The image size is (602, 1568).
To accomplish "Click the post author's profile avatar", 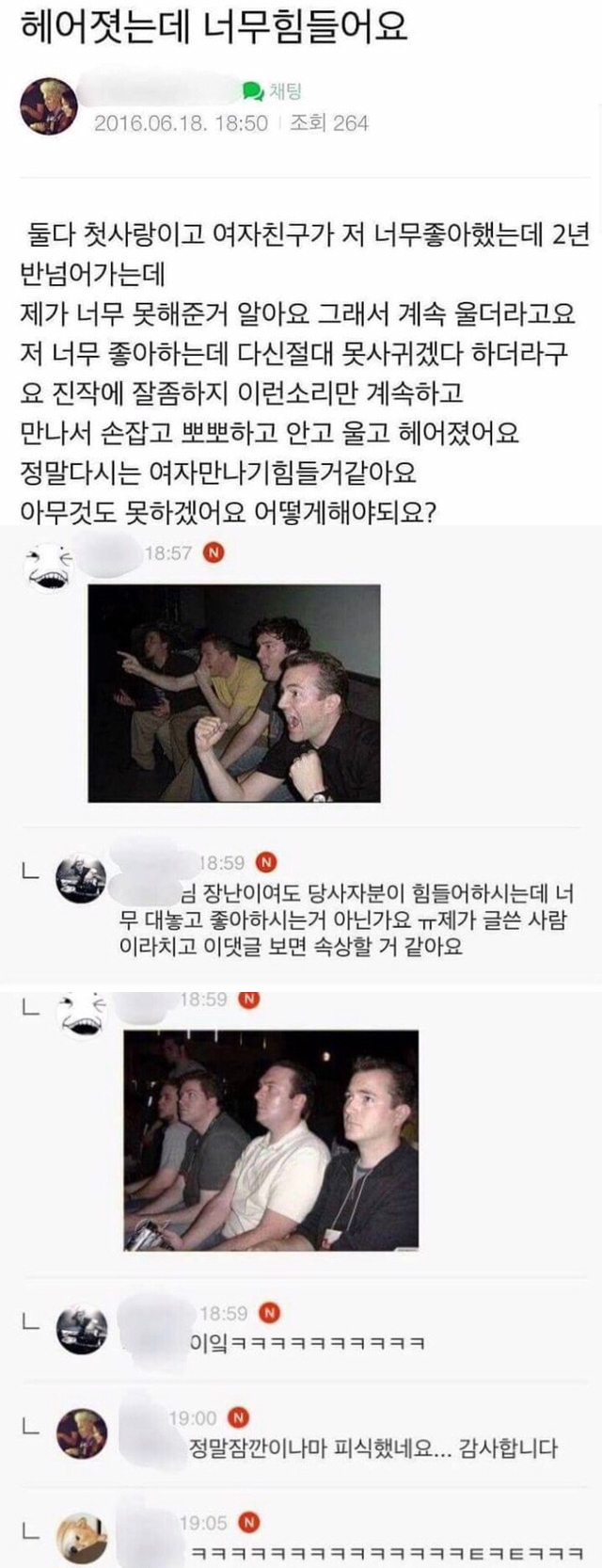I will [x=48, y=106].
